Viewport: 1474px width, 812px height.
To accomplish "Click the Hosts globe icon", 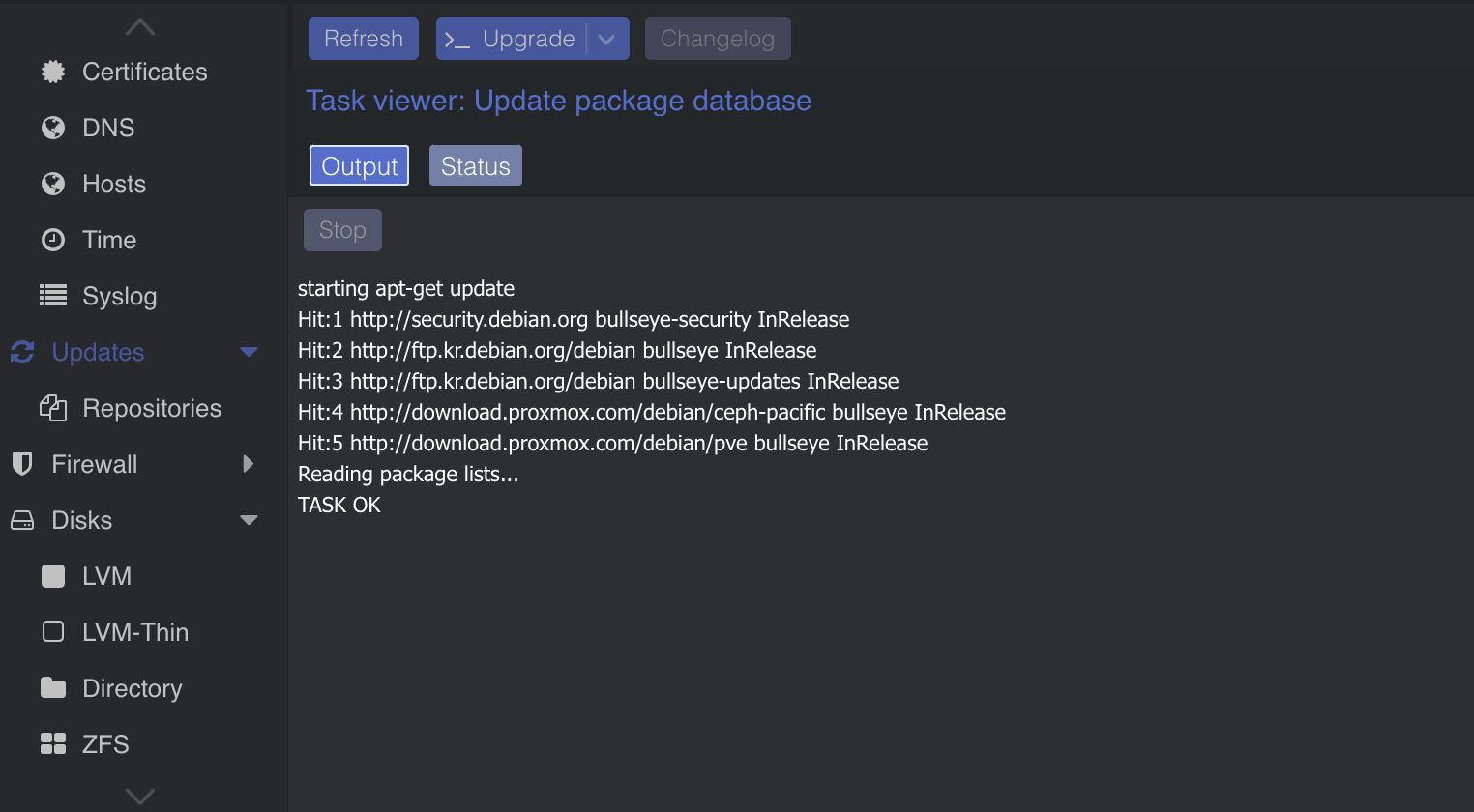I will (53, 184).
